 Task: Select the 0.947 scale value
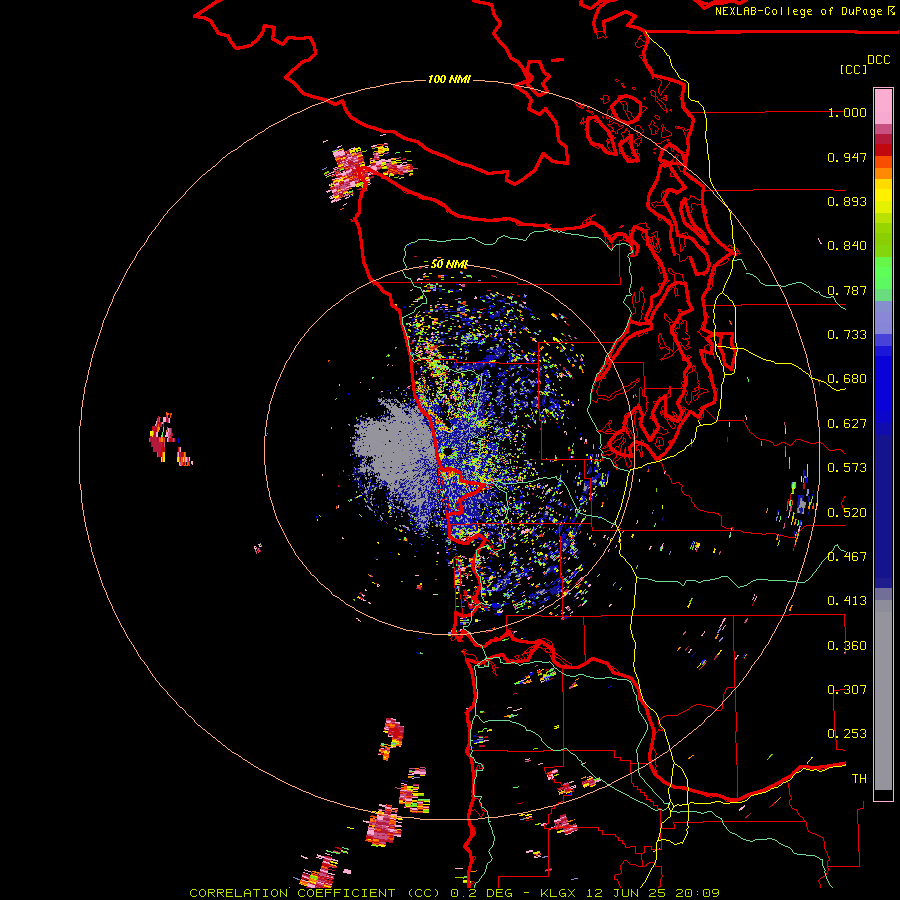(x=847, y=157)
